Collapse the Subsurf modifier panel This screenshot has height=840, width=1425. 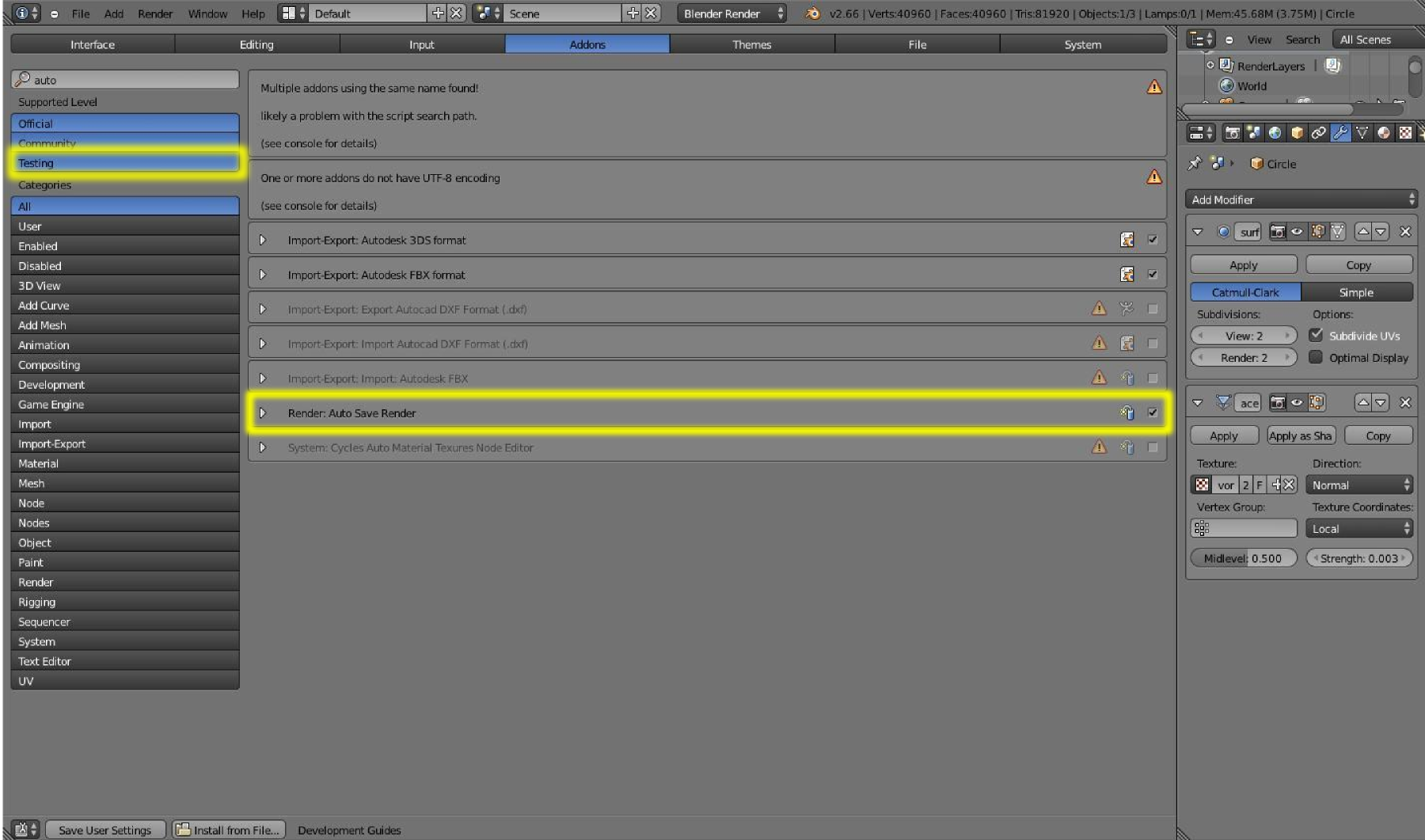1198,232
